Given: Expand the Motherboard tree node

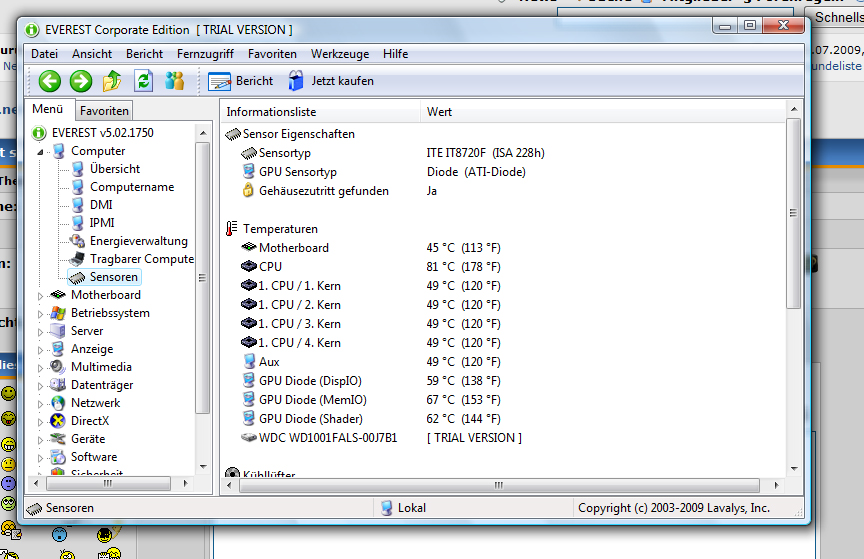Looking at the screenshot, I should 41,295.
